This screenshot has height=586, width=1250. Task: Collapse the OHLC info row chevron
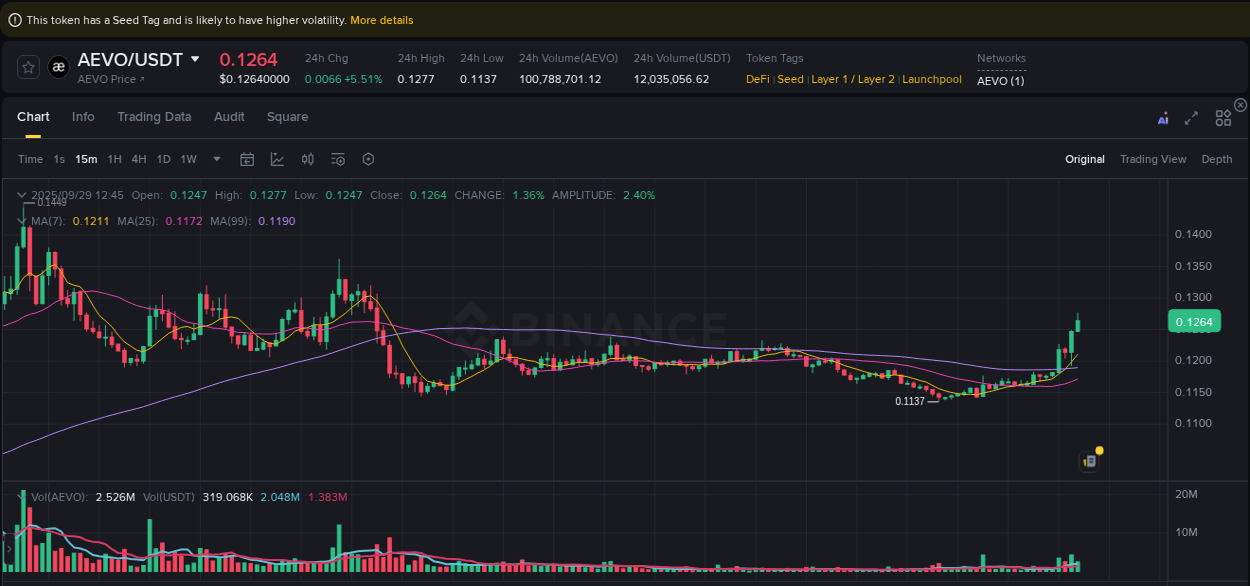point(22,195)
